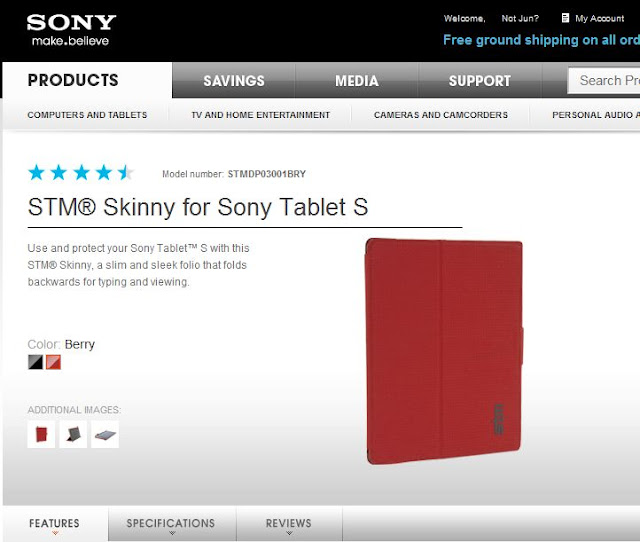Expand Computers and Tablets category
The width and height of the screenshot is (640, 542).
point(87,115)
